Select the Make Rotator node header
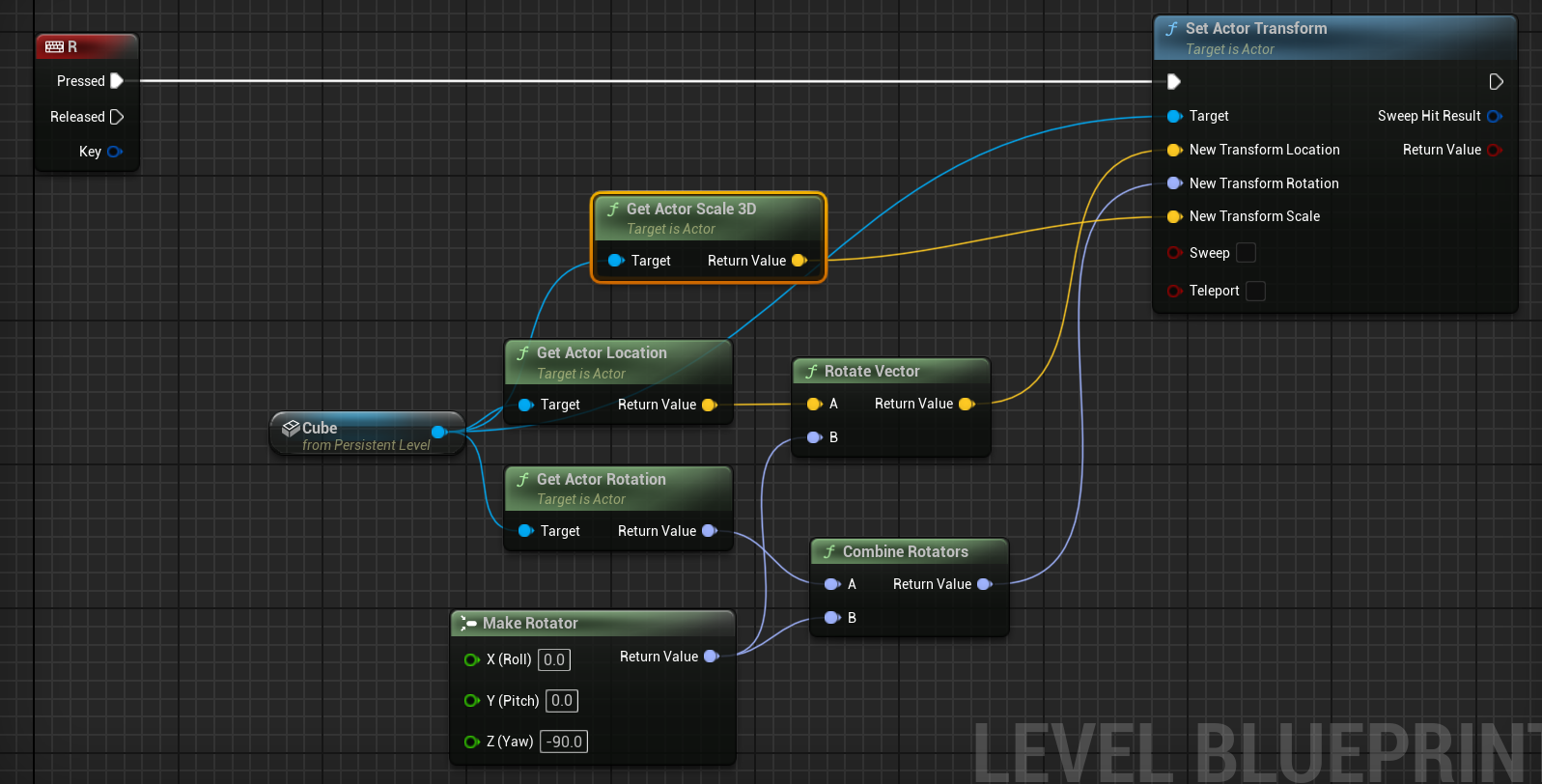Screen dimensions: 1542x784 [593, 623]
